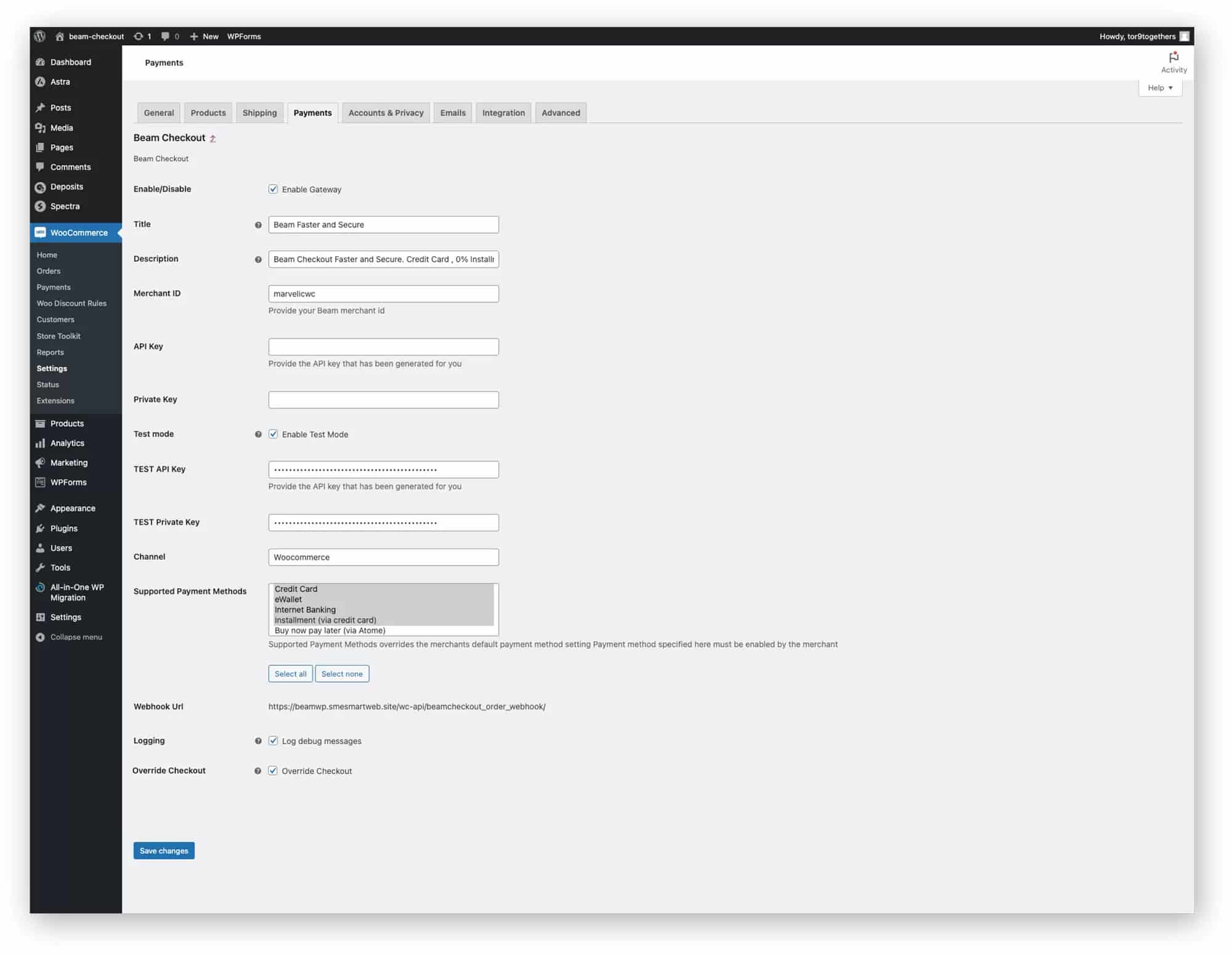
Task: Click into the Channel input field
Action: 383,557
